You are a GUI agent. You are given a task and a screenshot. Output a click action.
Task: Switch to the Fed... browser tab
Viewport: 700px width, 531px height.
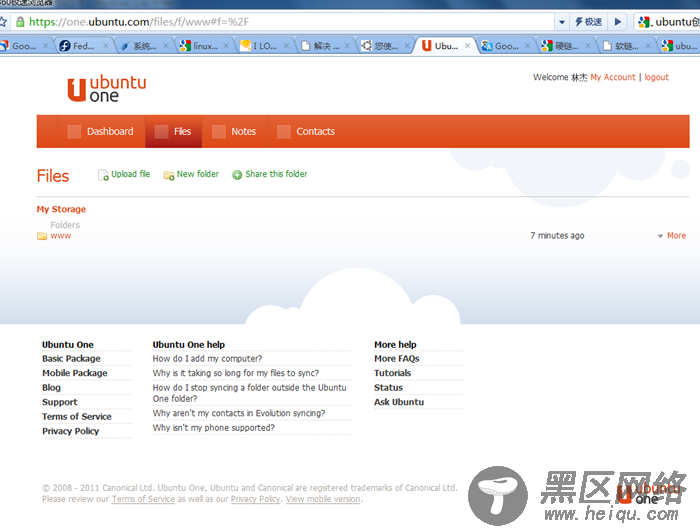pyautogui.click(x=83, y=46)
